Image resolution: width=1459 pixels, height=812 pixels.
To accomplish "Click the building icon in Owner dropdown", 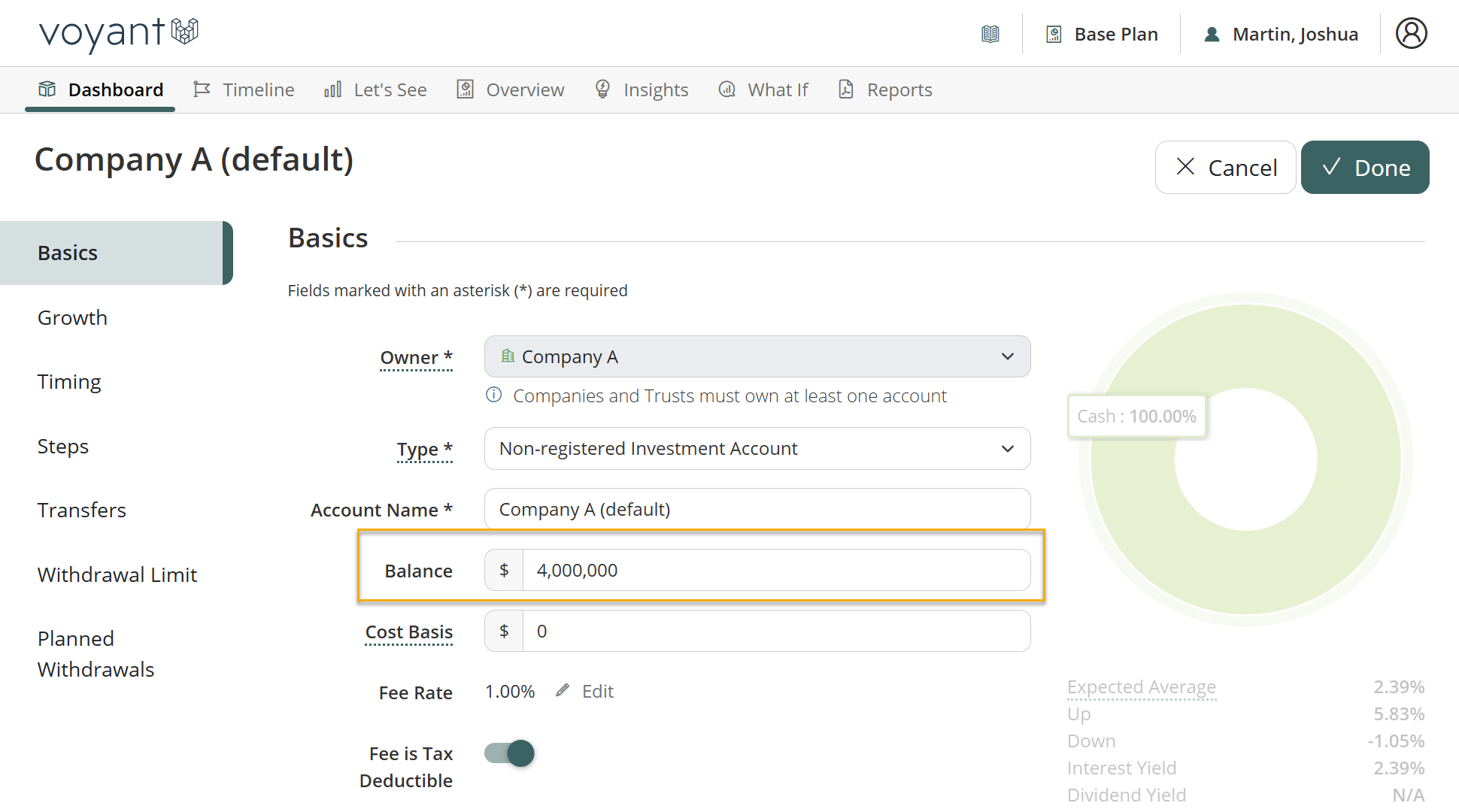I will 508,356.
